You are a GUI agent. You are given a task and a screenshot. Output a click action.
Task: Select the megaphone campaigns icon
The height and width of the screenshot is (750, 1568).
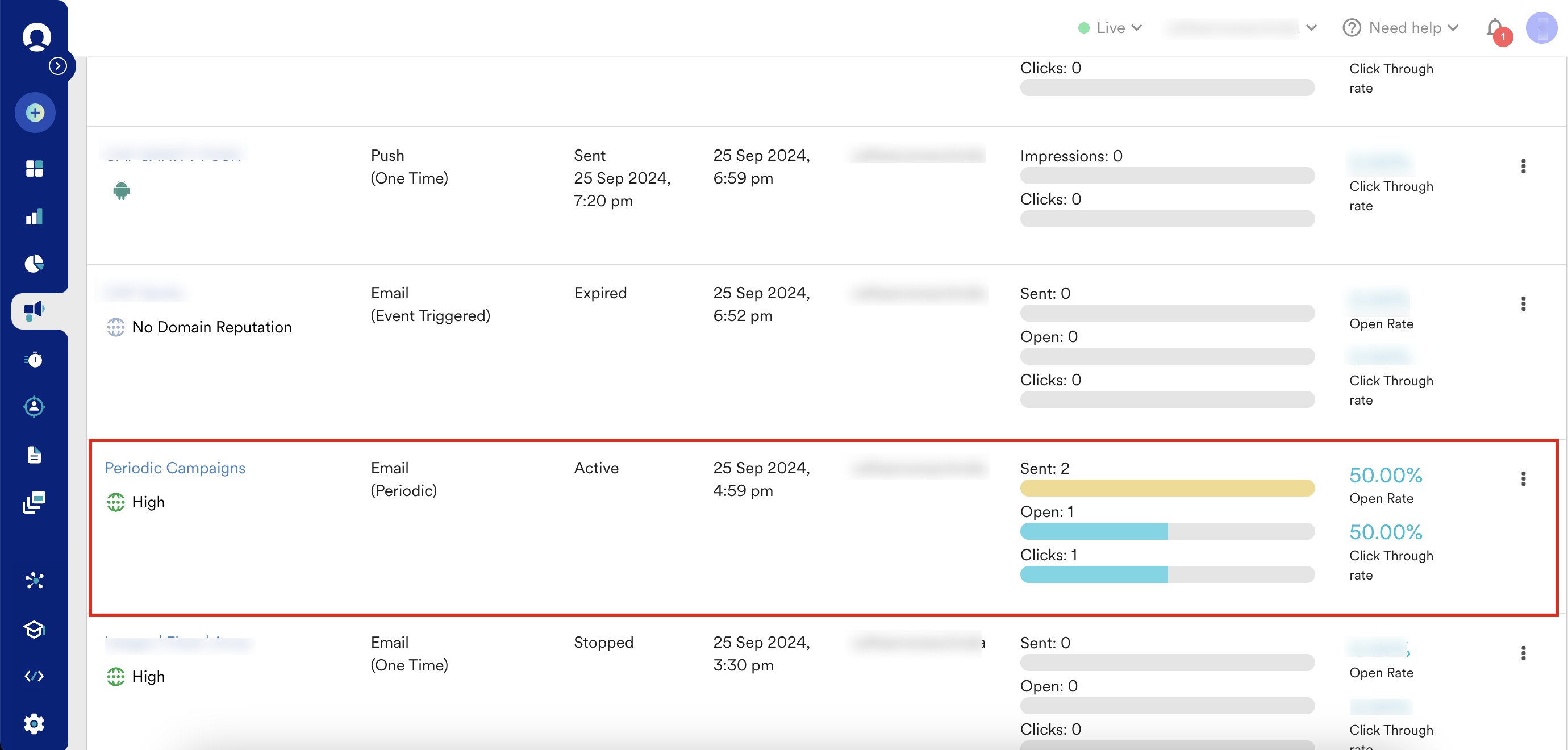click(35, 310)
